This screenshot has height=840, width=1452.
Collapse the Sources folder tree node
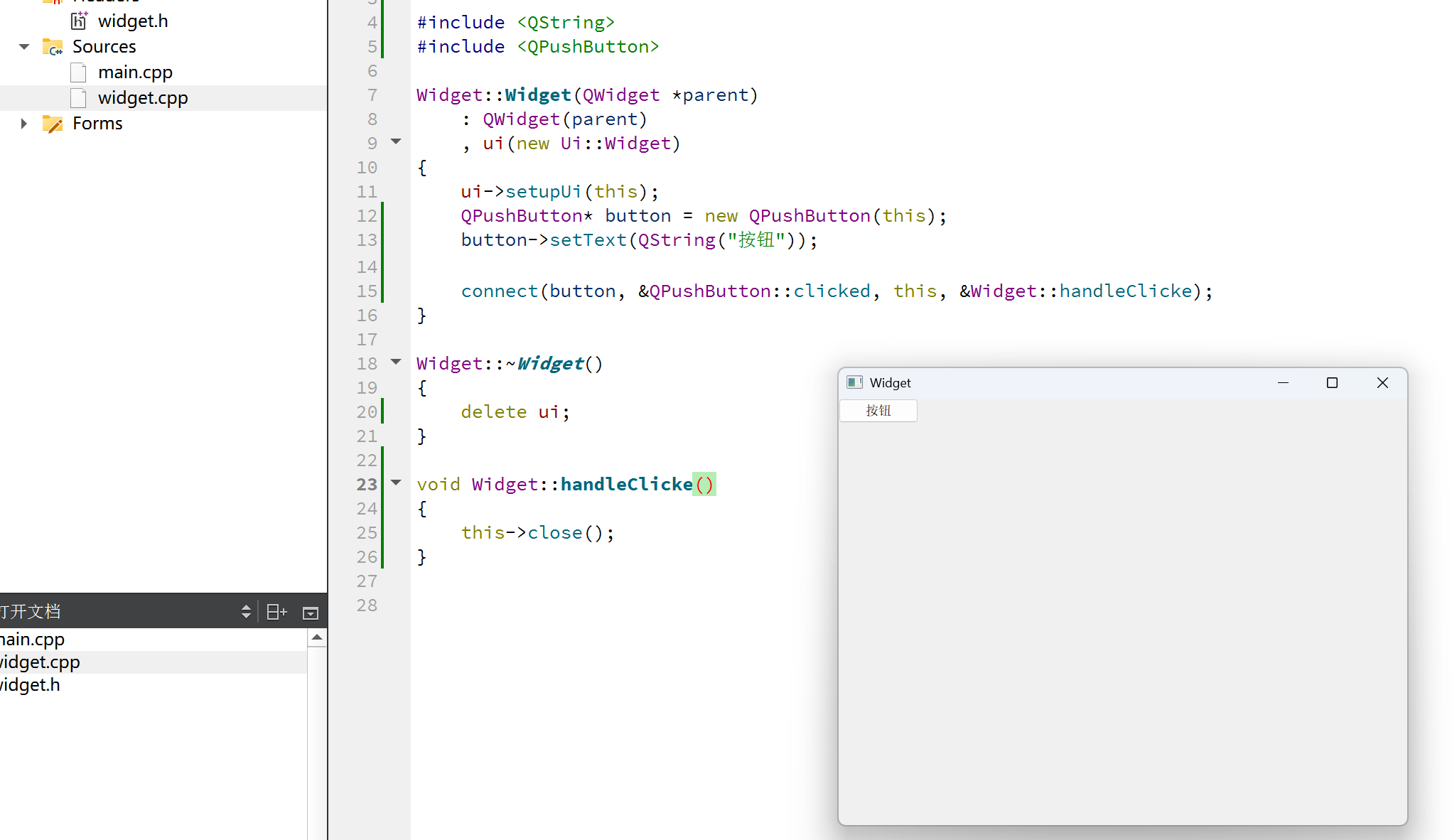24,47
